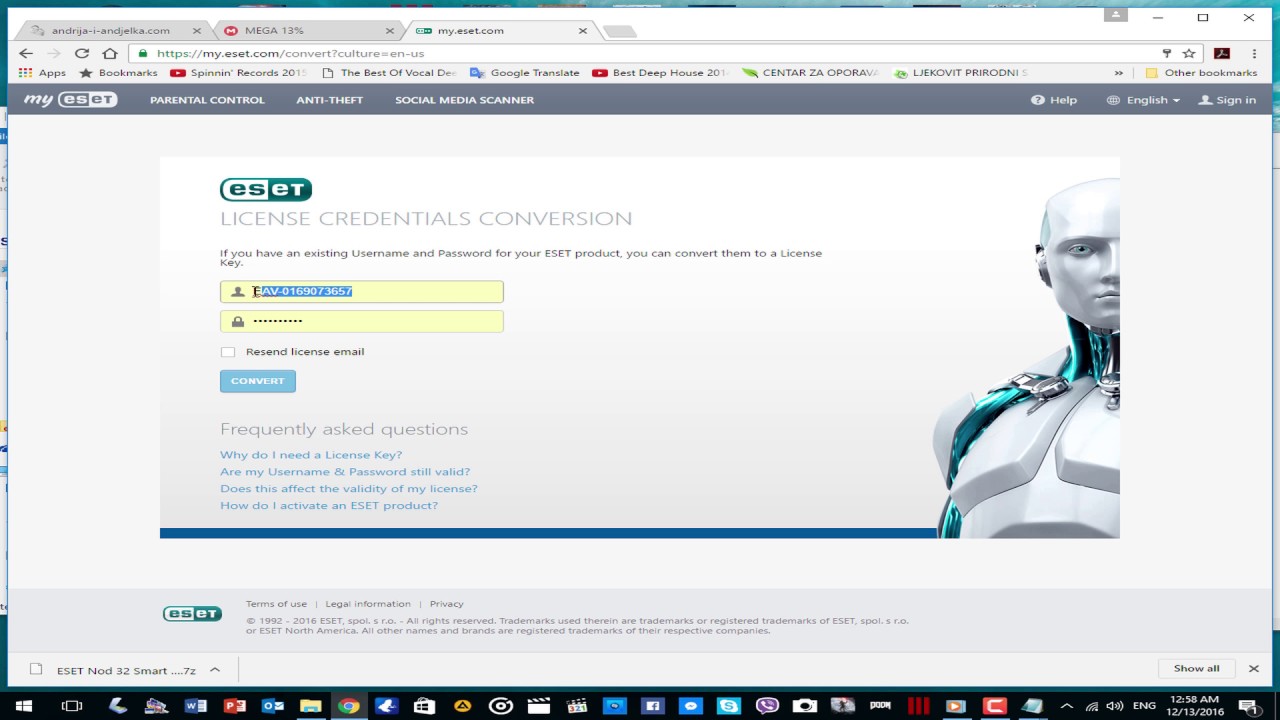This screenshot has width=1280, height=720.
Task: Click Show all downloads button
Action: (1196, 669)
